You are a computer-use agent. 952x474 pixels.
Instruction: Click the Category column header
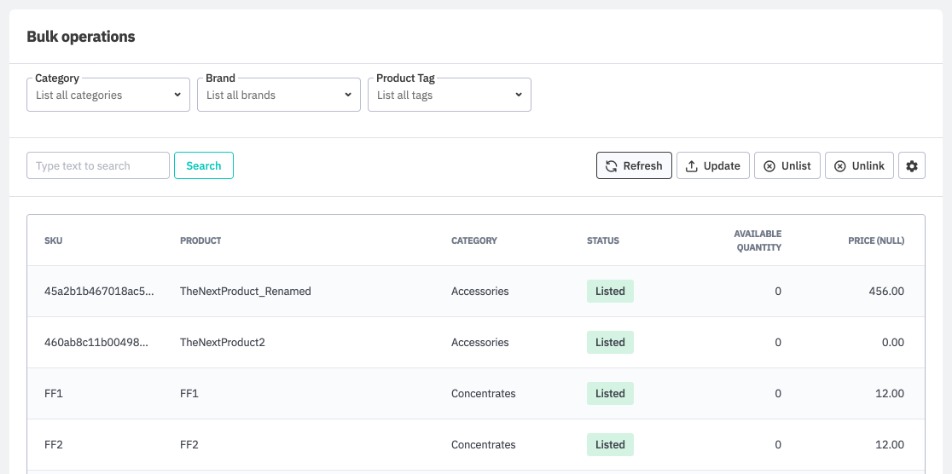coord(474,241)
